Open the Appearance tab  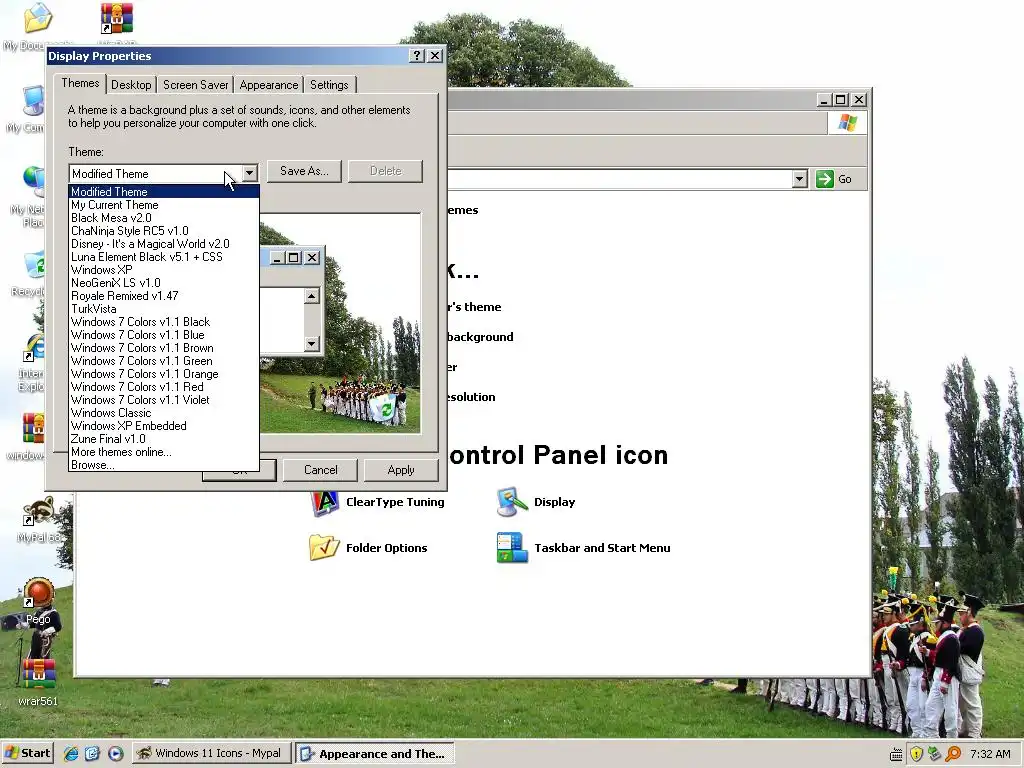pyautogui.click(x=268, y=85)
